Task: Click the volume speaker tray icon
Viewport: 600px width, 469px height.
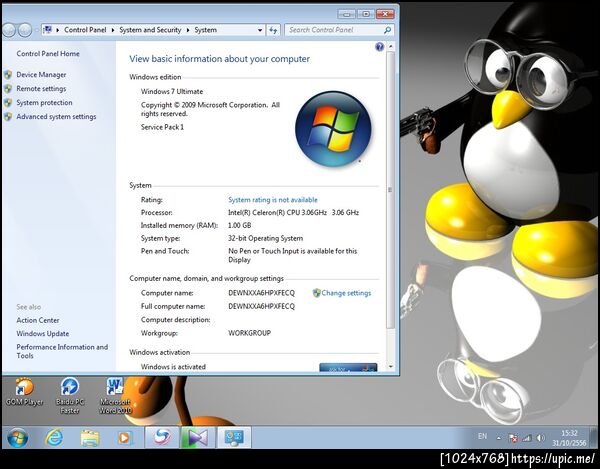Action: click(x=541, y=438)
